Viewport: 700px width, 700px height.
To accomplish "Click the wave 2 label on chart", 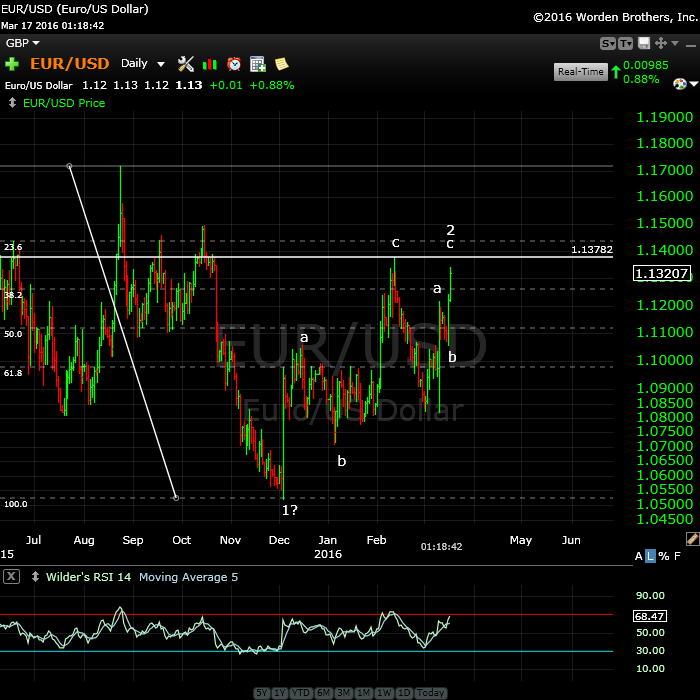I will click(x=450, y=230).
